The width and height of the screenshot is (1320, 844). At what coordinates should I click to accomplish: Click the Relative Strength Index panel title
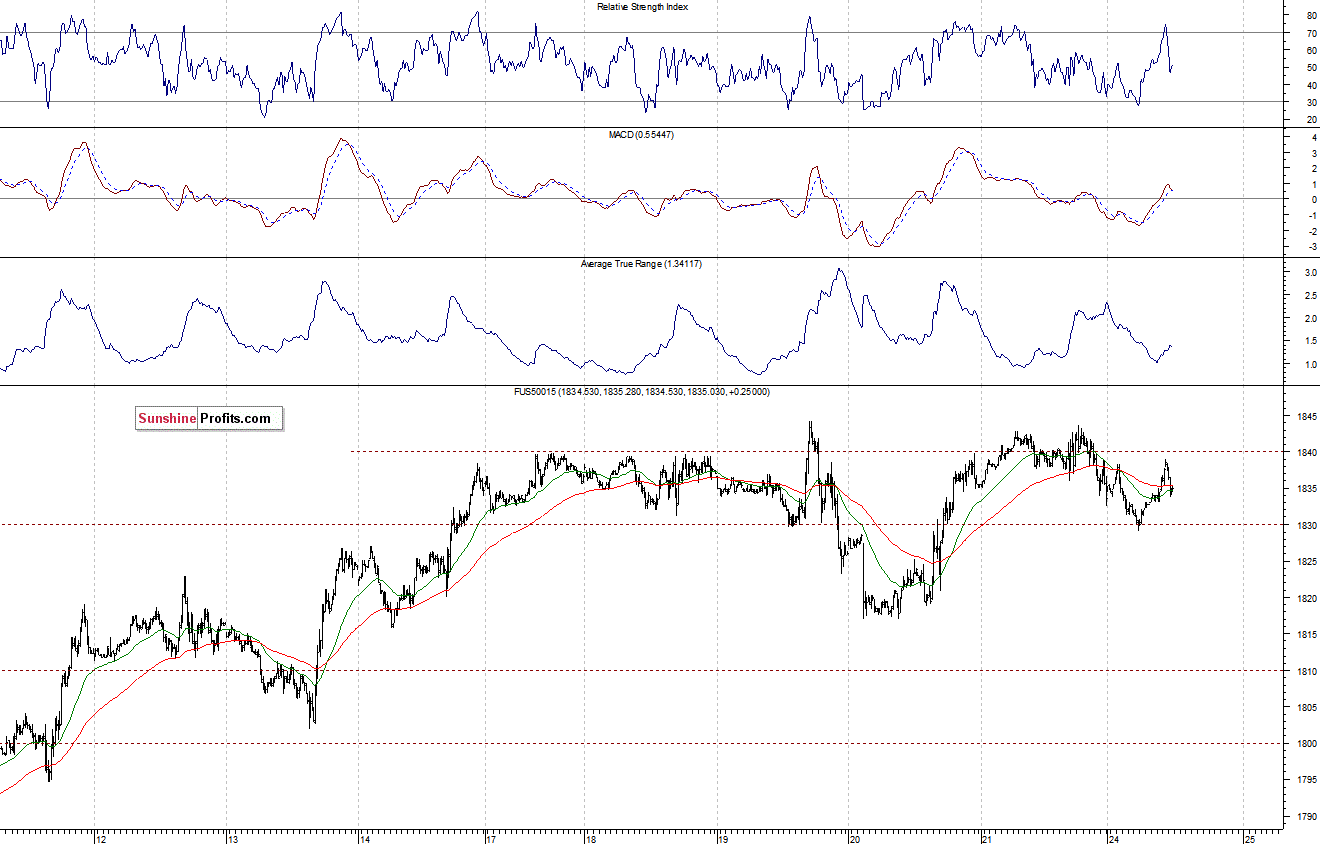[642, 6]
